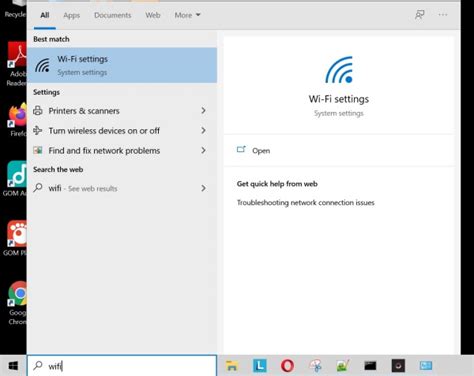Expand the wifi web results chevron
474x376 pixels.
203,188
